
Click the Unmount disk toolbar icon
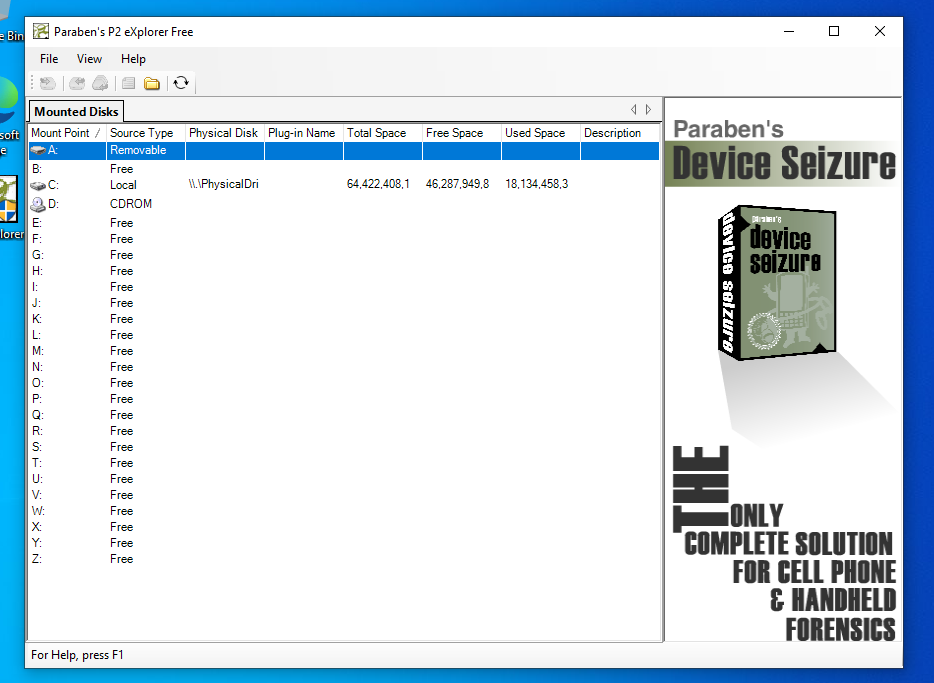[x=77, y=83]
